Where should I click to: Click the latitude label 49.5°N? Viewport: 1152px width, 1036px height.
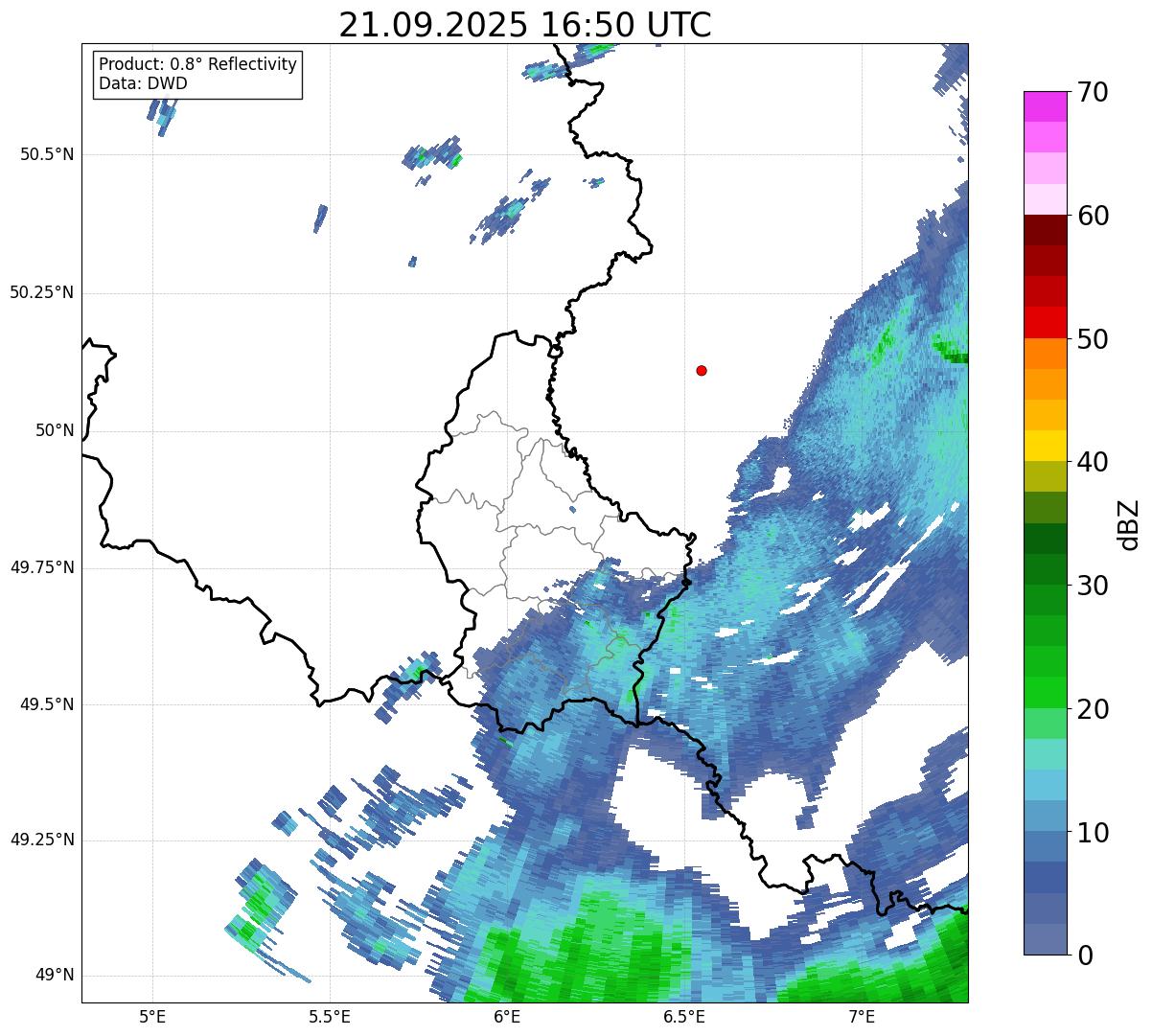pos(47,704)
